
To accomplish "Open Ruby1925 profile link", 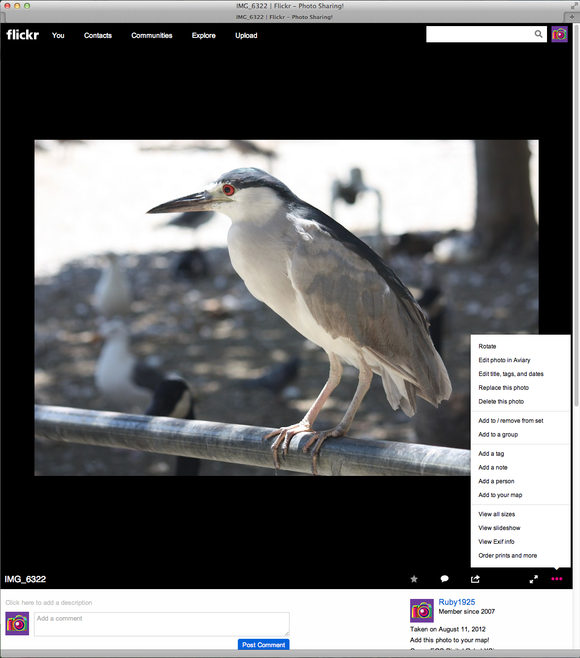I will (457, 602).
